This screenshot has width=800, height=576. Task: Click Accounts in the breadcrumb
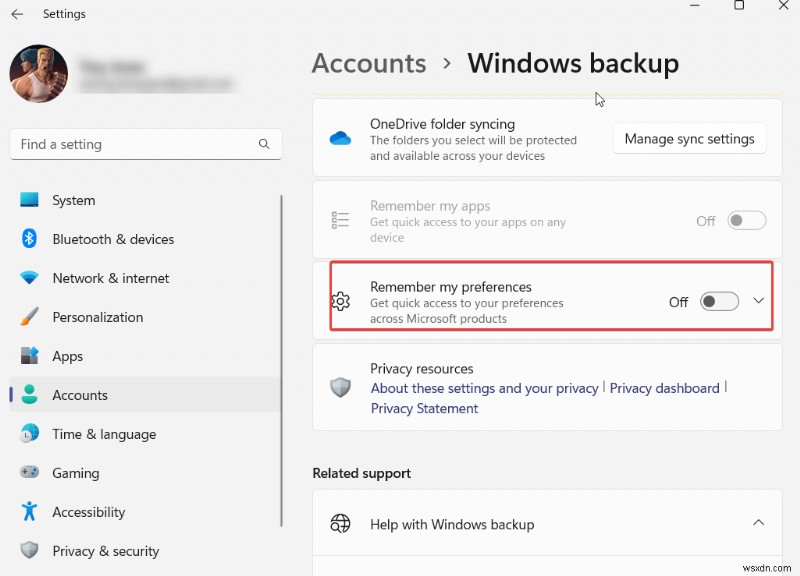pyautogui.click(x=369, y=64)
